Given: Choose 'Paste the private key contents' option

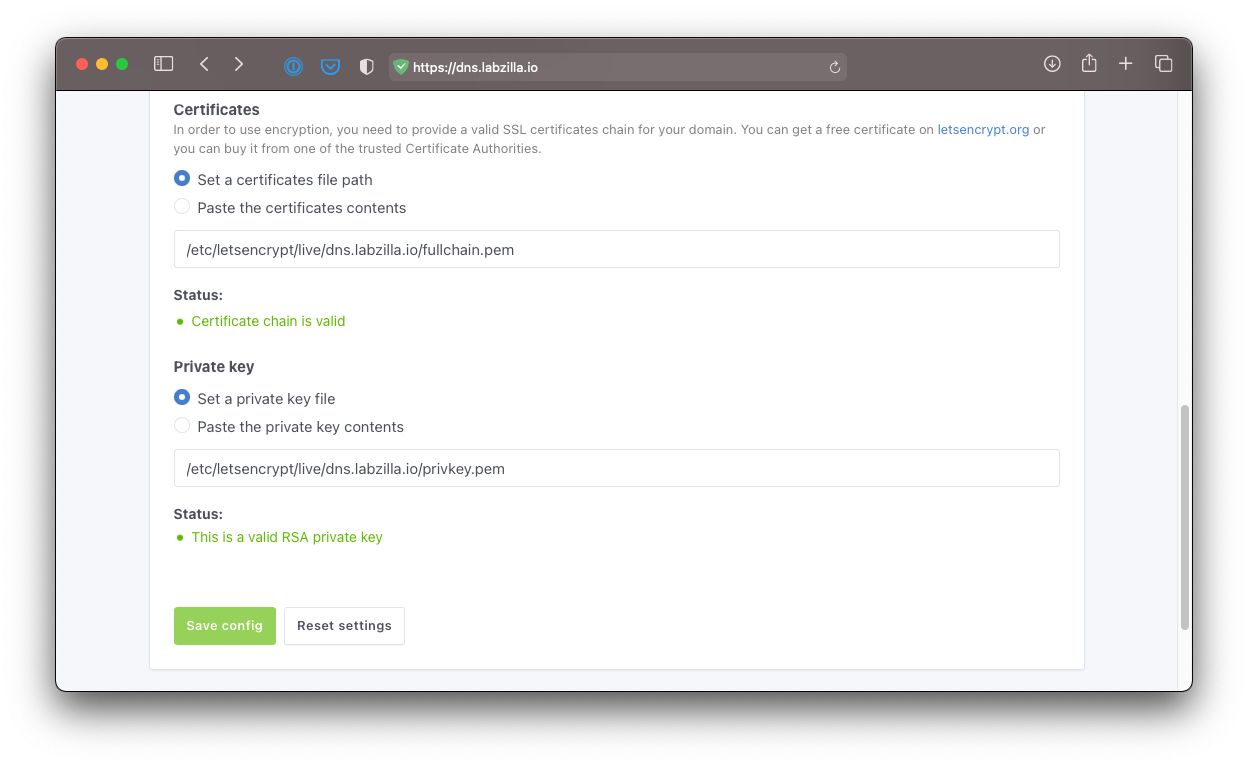Looking at the screenshot, I should coord(182,426).
